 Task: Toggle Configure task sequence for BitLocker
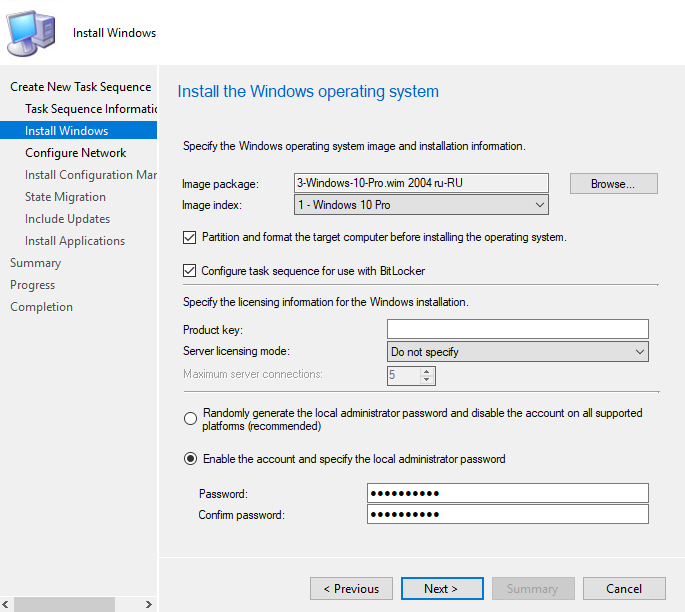click(189, 271)
